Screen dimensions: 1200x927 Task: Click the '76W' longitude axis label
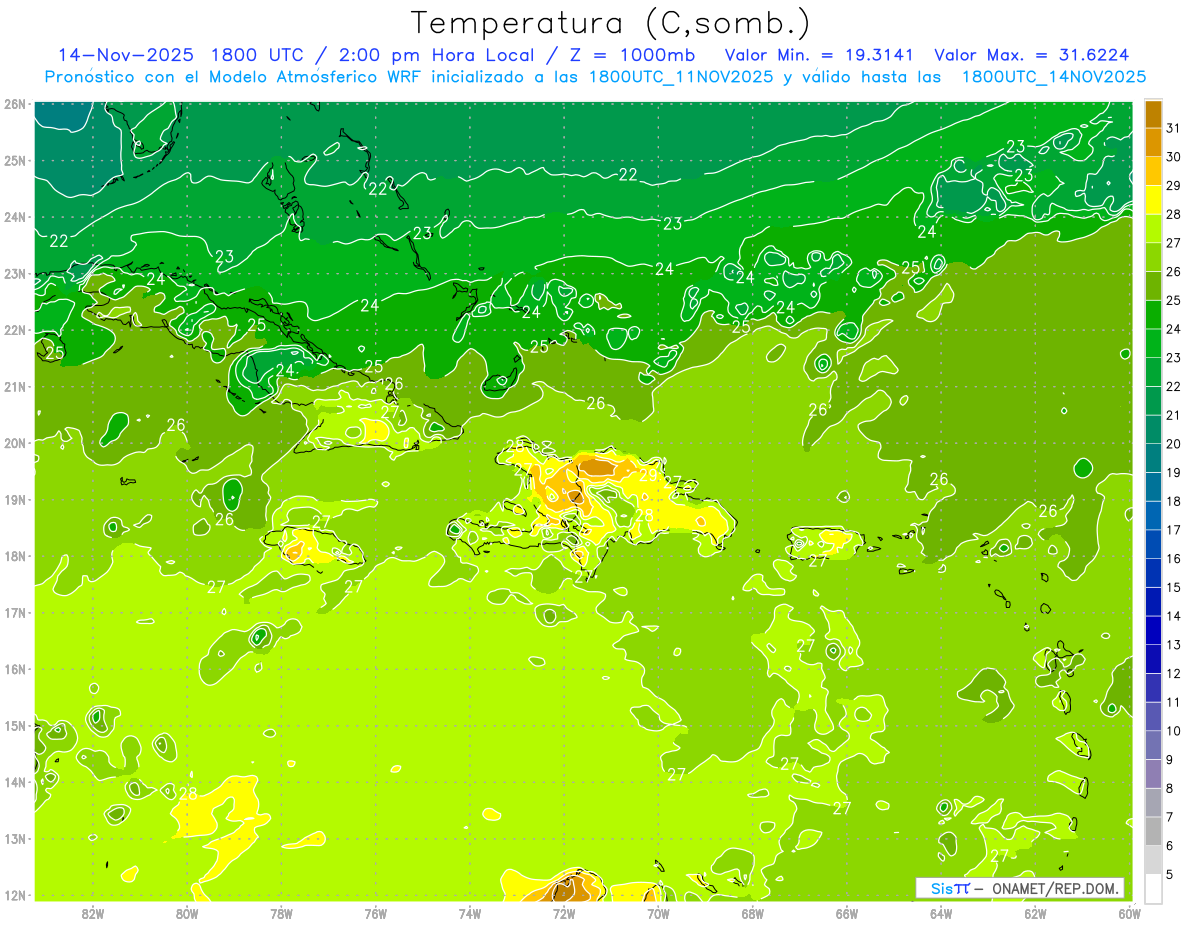(375, 914)
